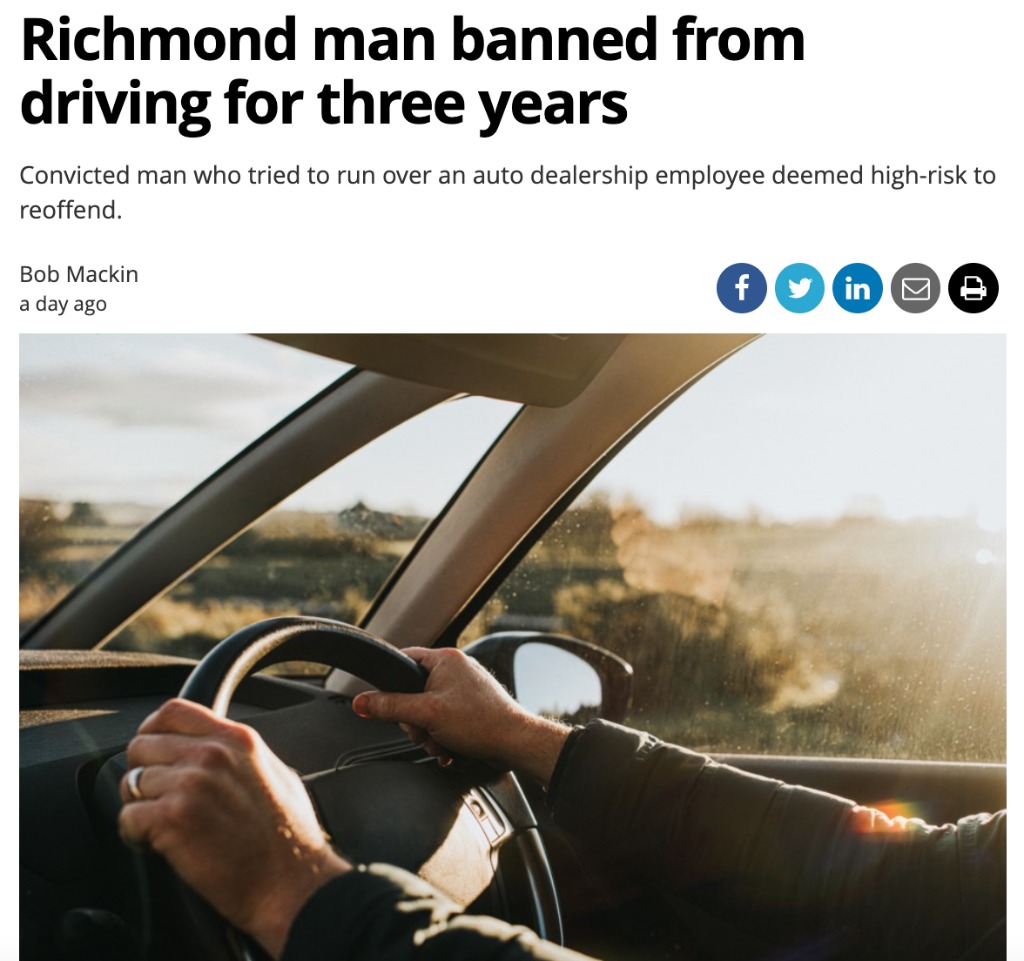Viewport: 1024px width, 961px height.
Task: Print the article using the printer icon
Action: (x=974, y=289)
